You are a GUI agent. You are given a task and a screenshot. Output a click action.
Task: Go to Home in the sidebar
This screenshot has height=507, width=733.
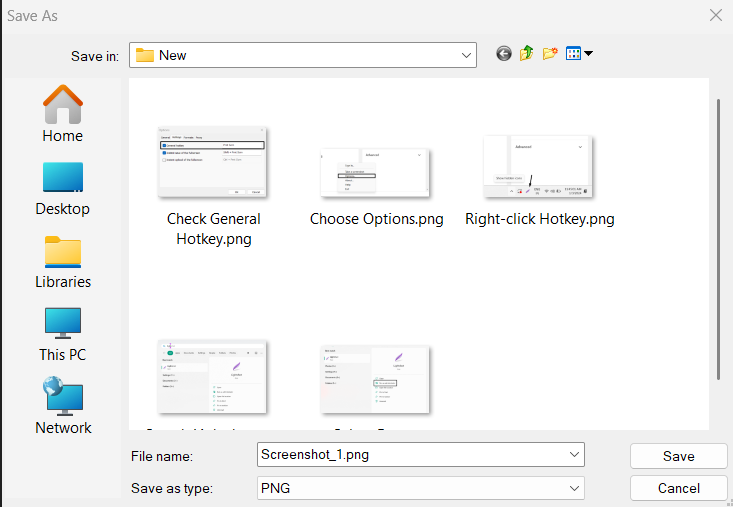[63, 114]
